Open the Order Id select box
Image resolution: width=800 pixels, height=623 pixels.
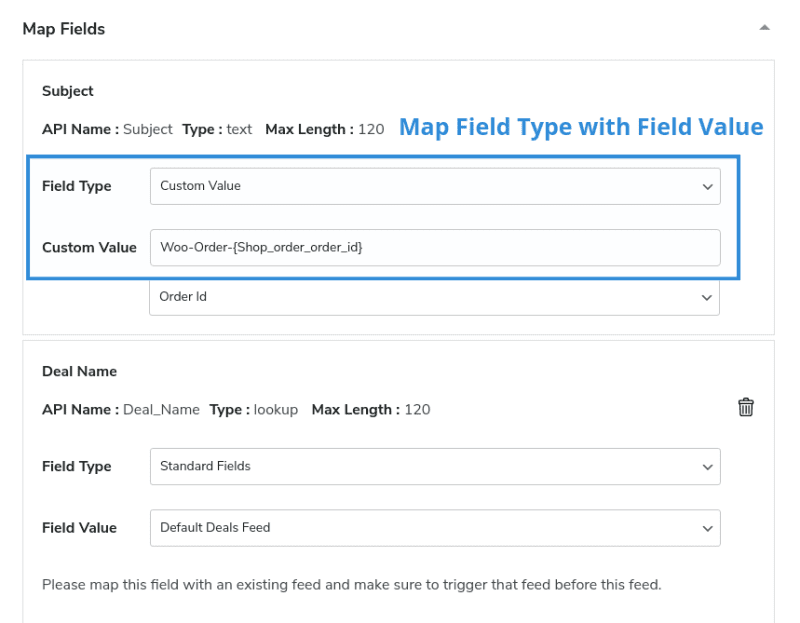point(434,297)
